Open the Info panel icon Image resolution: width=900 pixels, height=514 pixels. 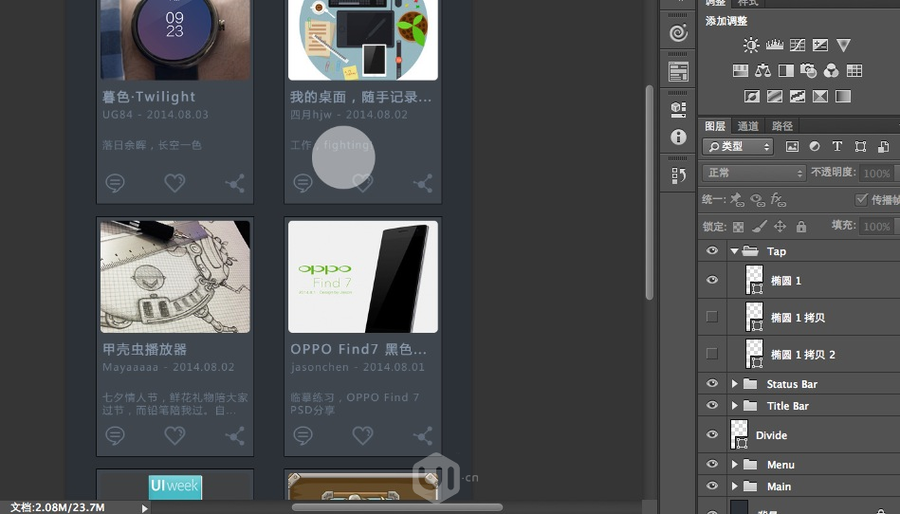tap(678, 137)
